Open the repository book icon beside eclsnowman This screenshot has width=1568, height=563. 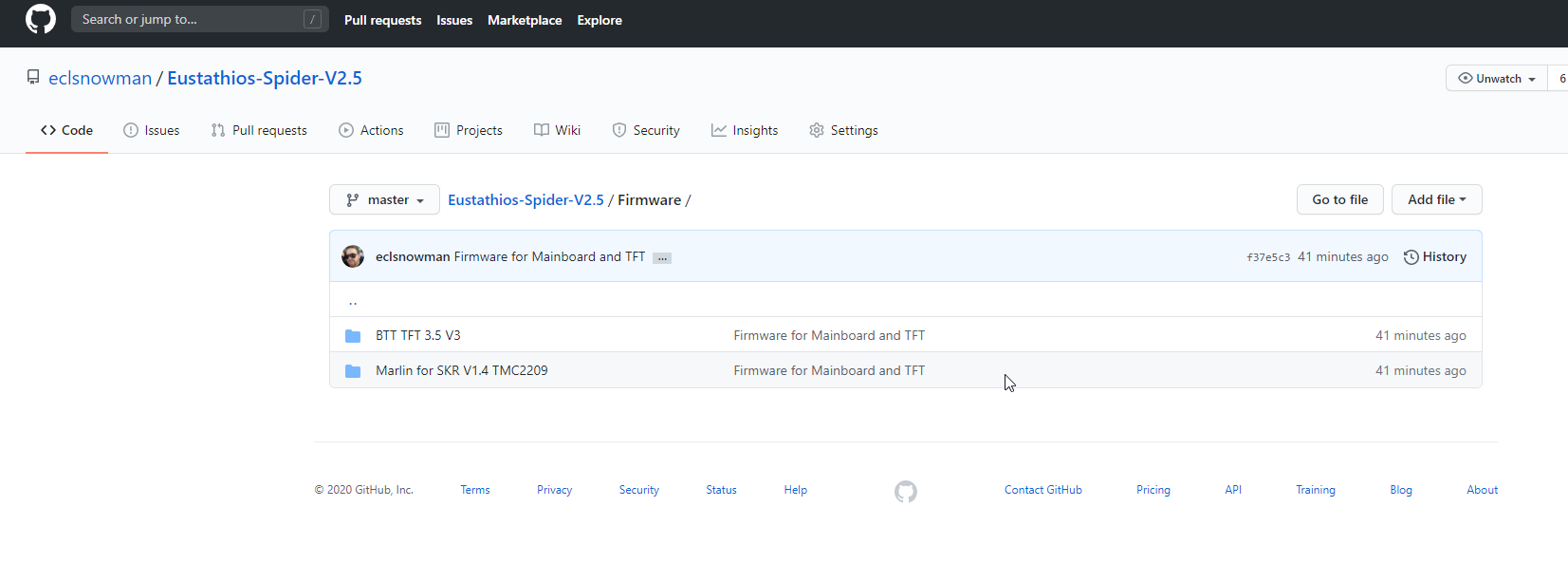(33, 77)
